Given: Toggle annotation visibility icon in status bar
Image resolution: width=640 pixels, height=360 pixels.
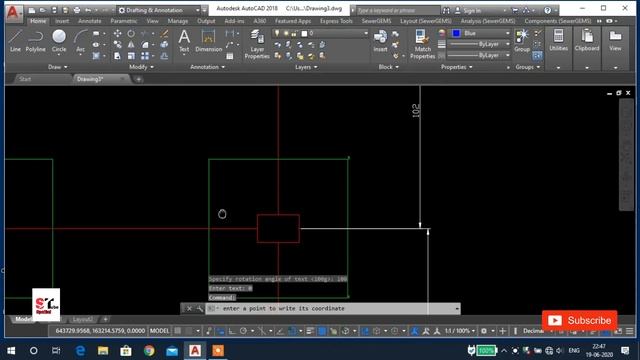Looking at the screenshot, I should (415, 331).
